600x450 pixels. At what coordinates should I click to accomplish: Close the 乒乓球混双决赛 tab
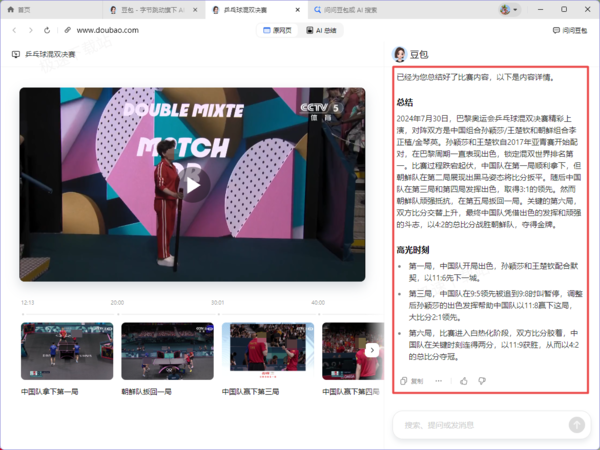tap(298, 10)
